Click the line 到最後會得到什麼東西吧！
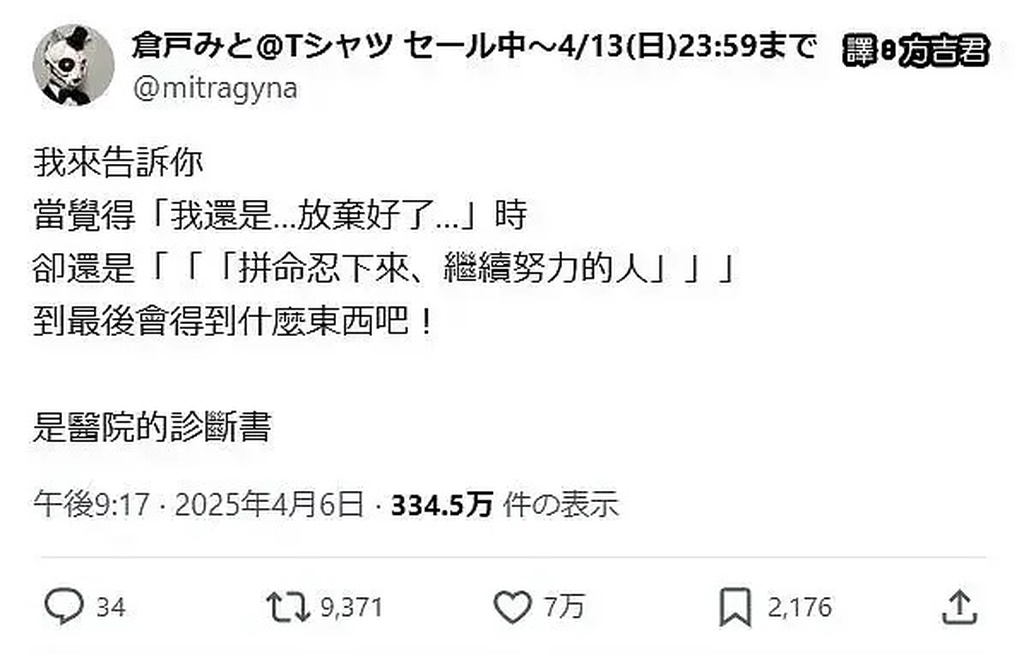Viewport: 1024px width, 654px height. tap(233, 321)
